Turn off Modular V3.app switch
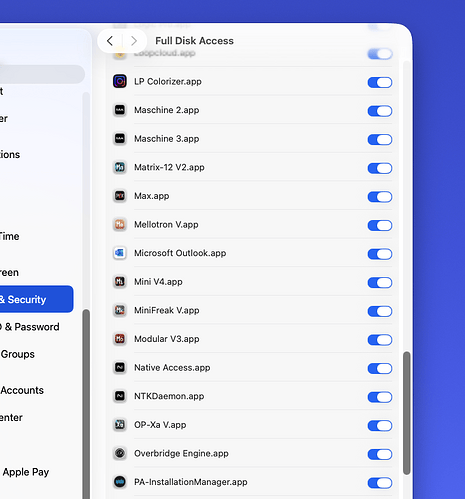 [380, 340]
